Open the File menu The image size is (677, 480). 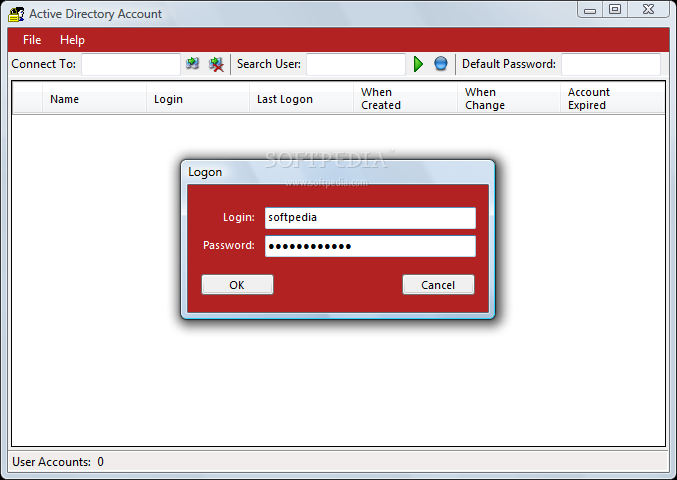pos(32,40)
